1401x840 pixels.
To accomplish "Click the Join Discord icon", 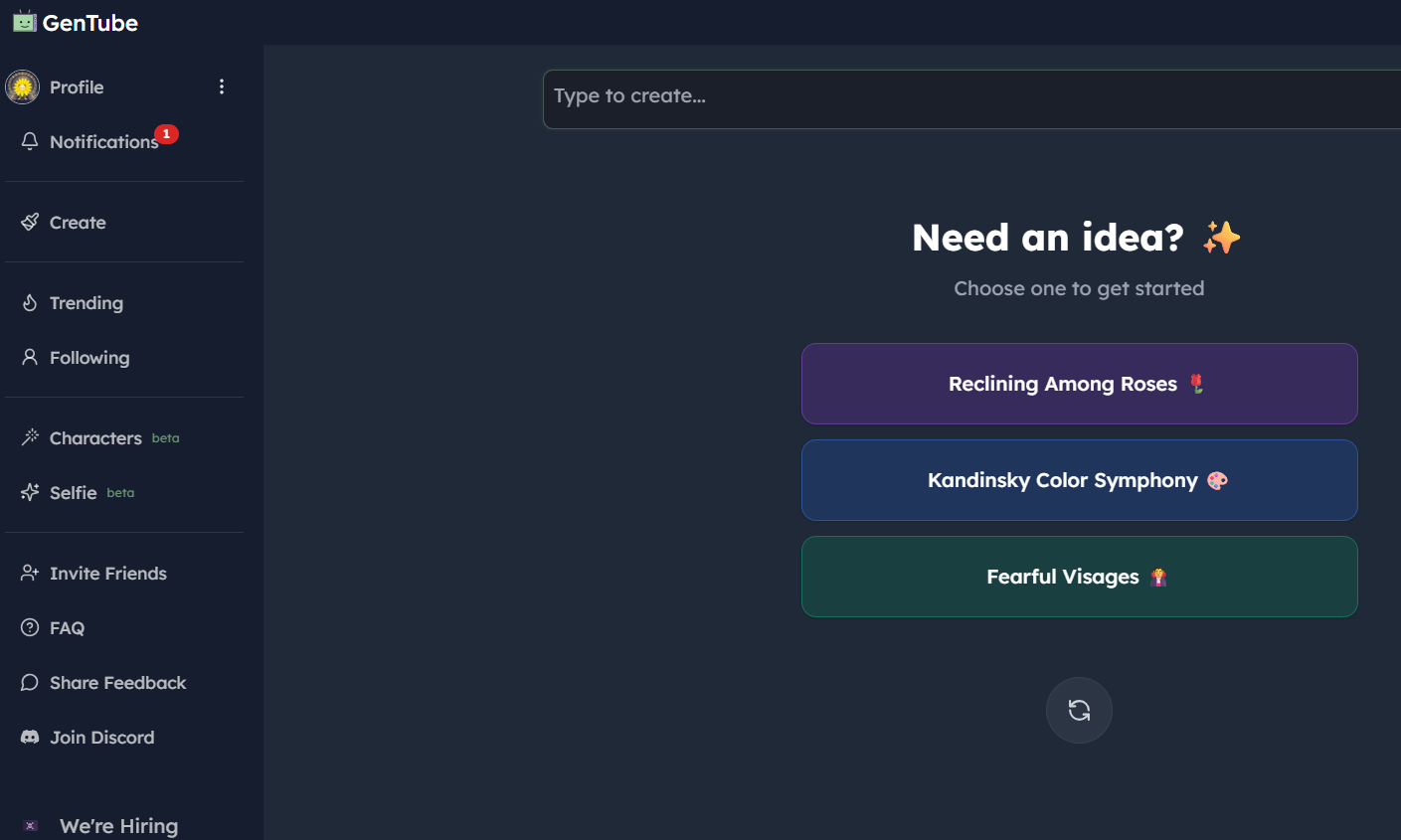I will coord(30,738).
